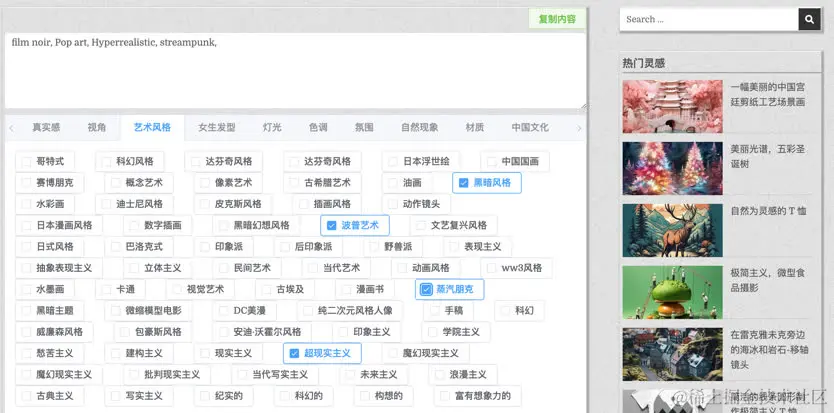The width and height of the screenshot is (834, 413).
Task: Open the deer T-shirt design thumbnail
Action: point(672,230)
